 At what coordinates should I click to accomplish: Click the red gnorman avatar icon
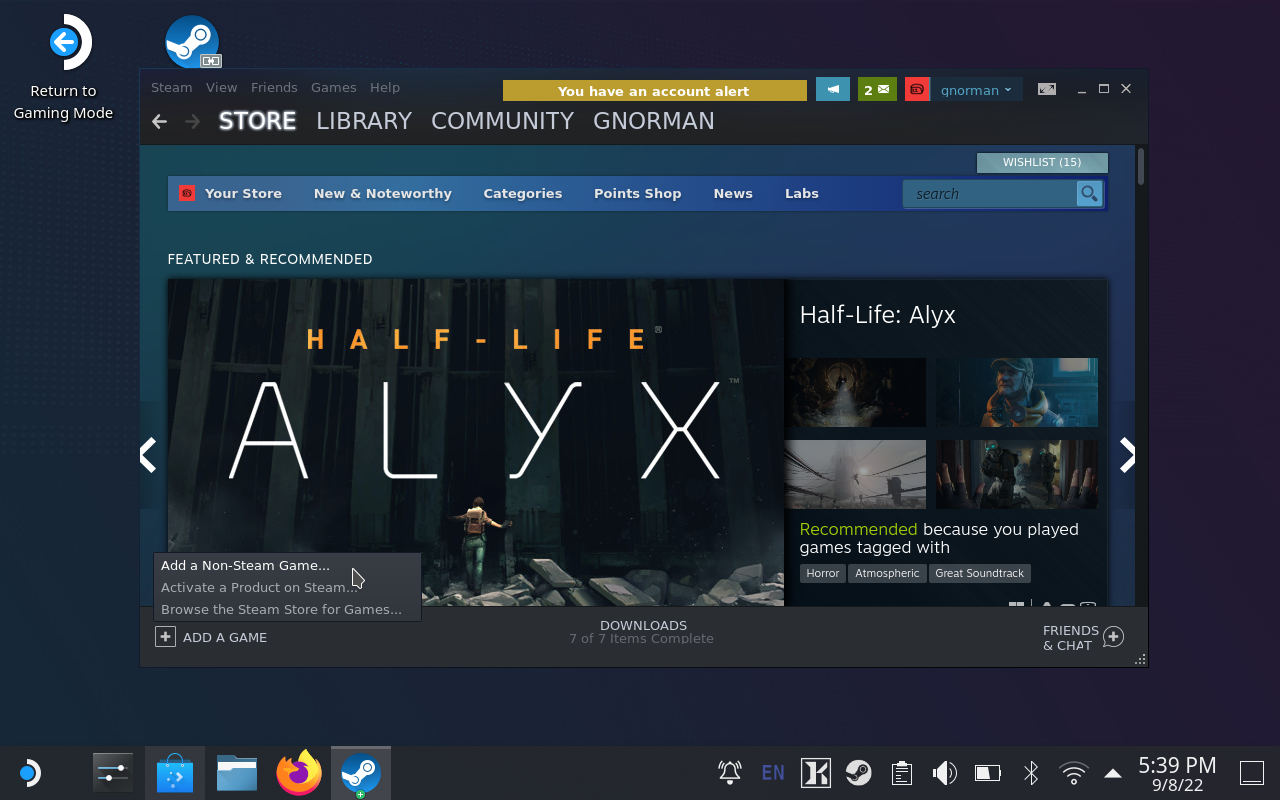click(917, 90)
